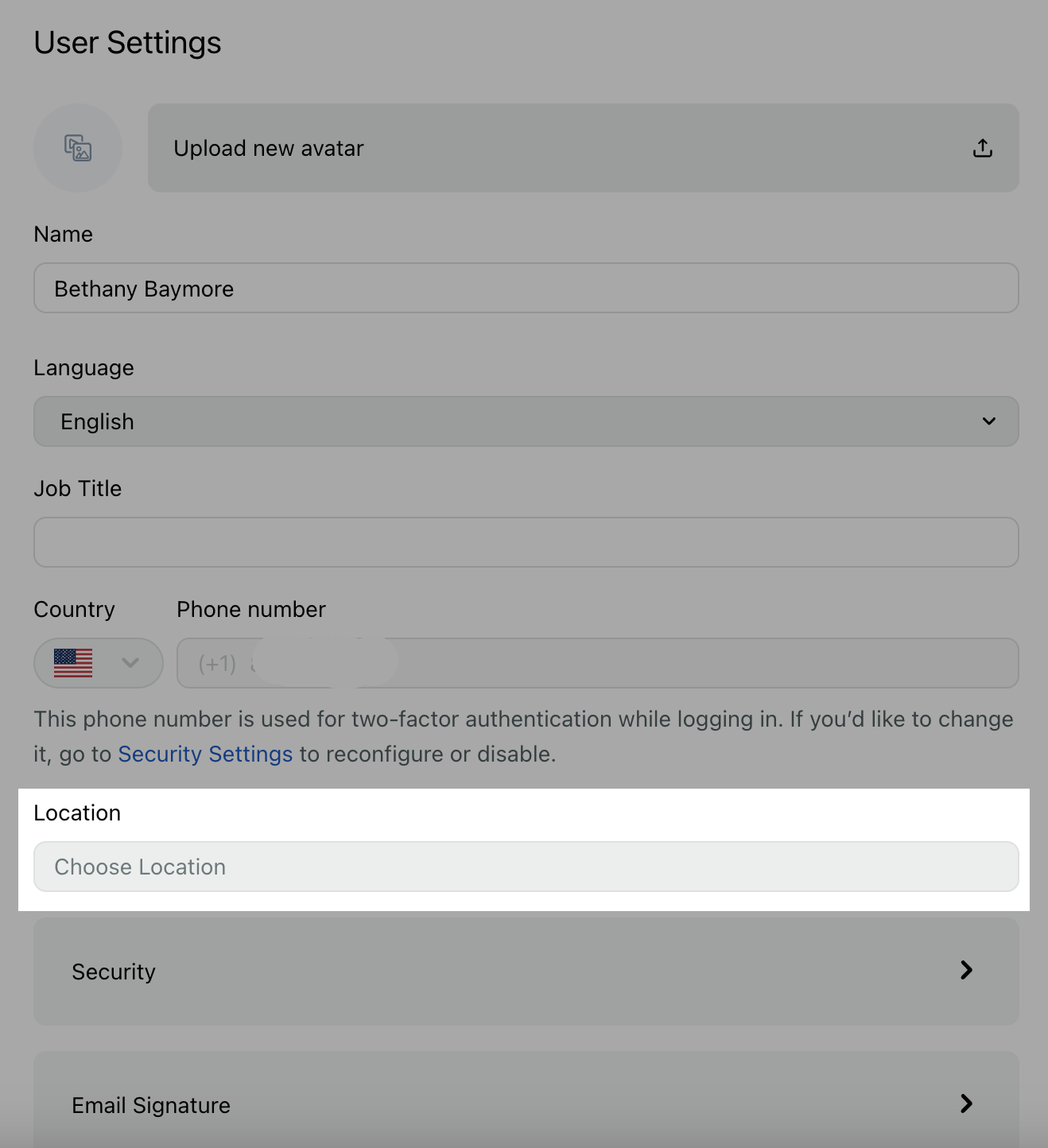
Task: Click the Name field containing Bethany Baymore
Action: pos(526,288)
